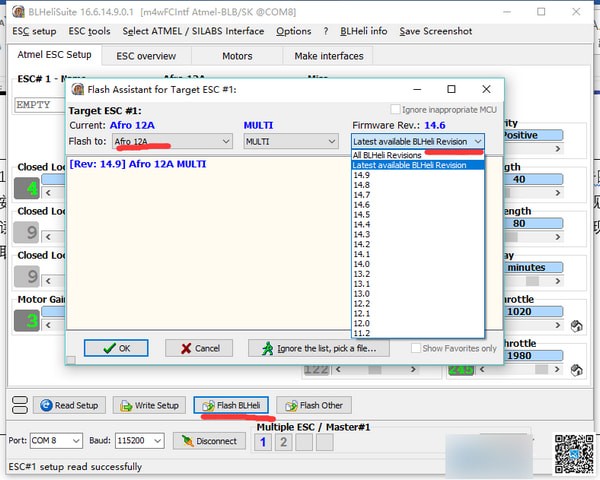Switch to Atmel ESC Setup tab
The height and width of the screenshot is (480, 600).
click(54, 55)
